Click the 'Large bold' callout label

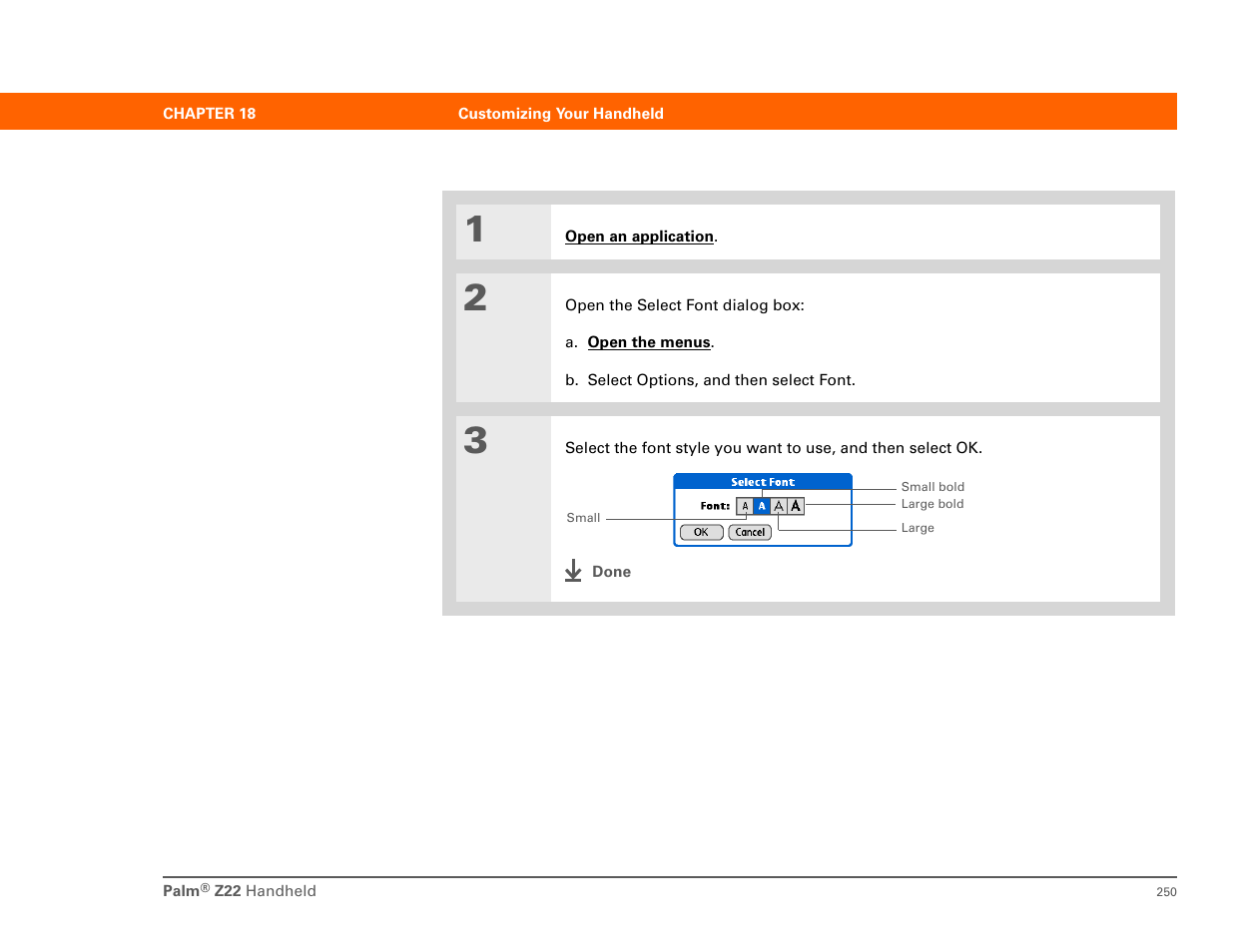click(932, 504)
